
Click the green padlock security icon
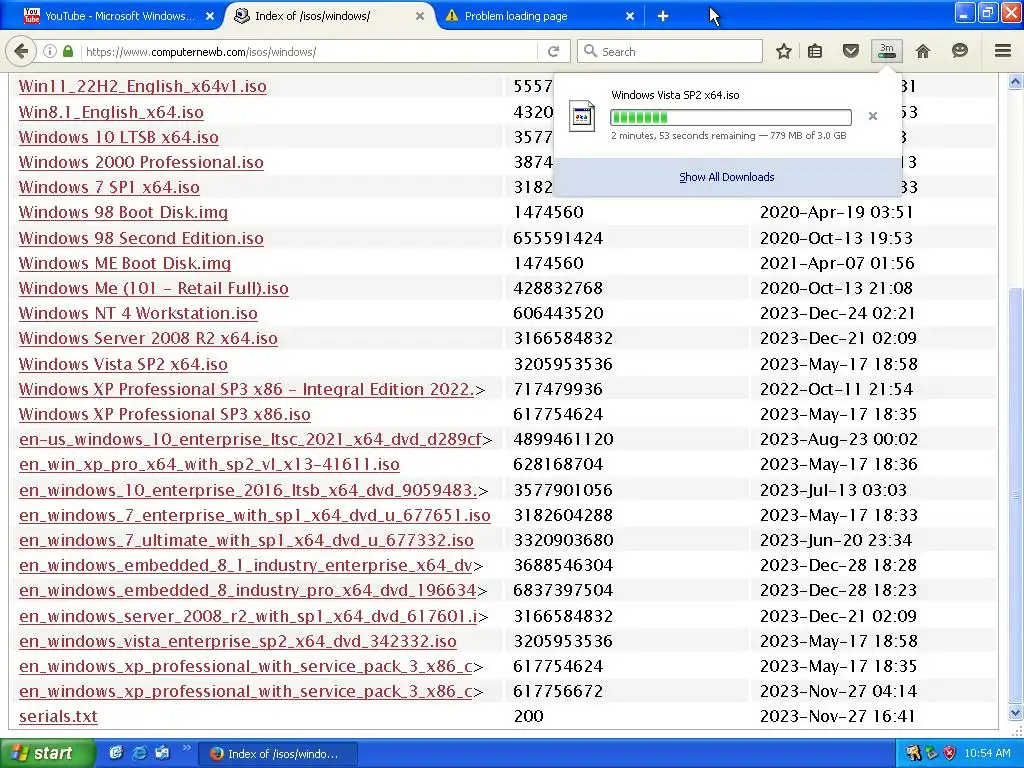[68, 51]
